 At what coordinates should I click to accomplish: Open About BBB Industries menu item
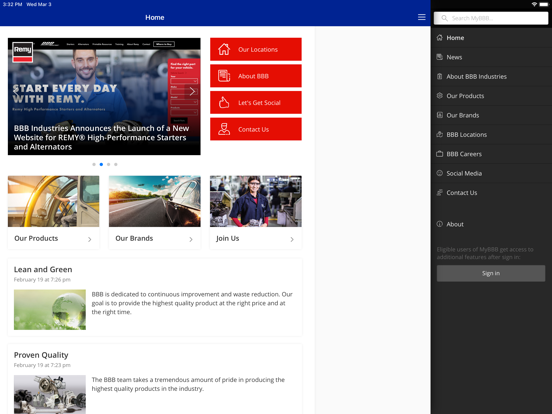(x=491, y=76)
